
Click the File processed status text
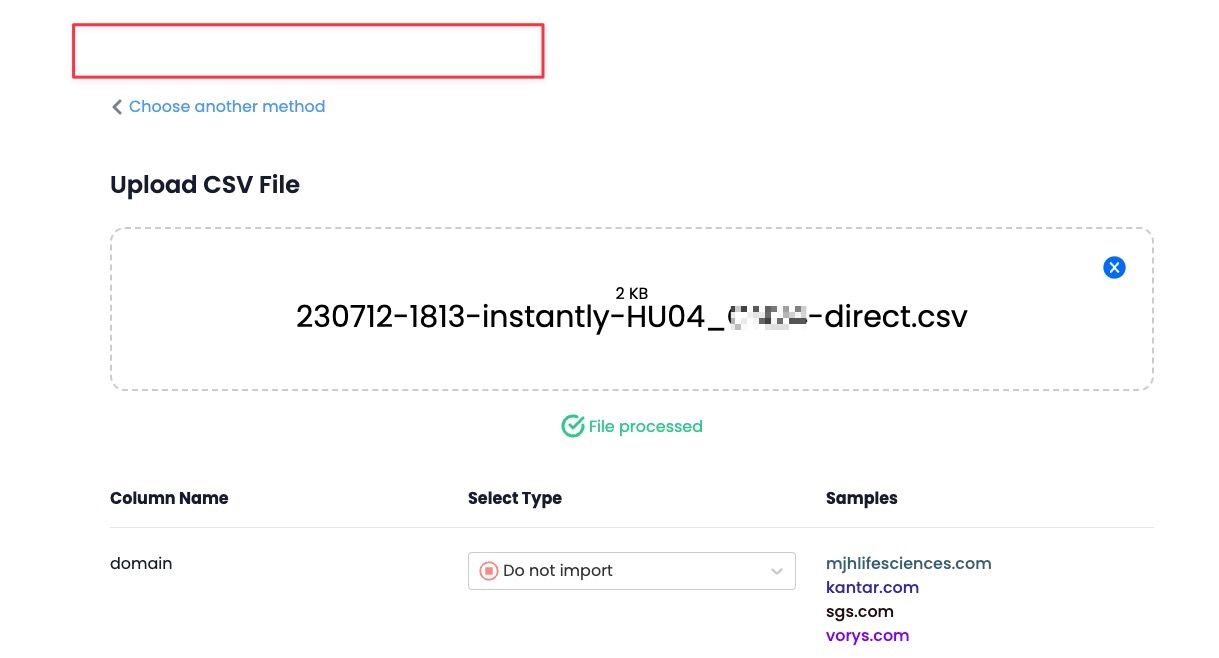click(645, 427)
